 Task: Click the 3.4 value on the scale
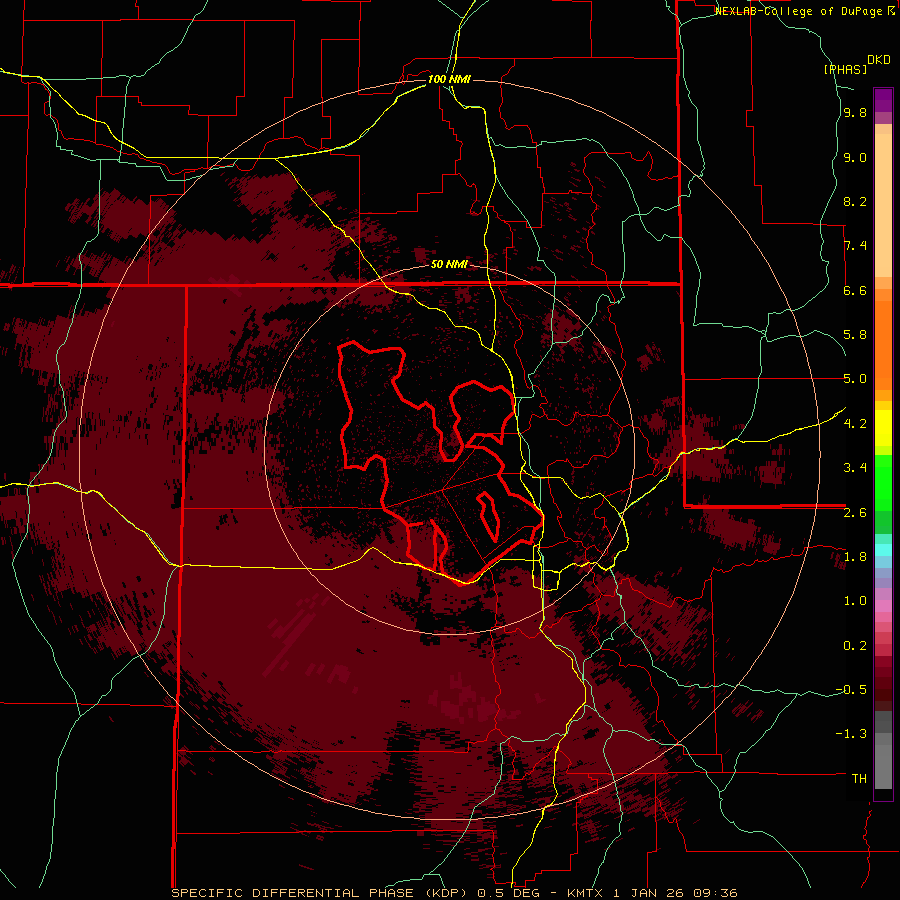tap(855, 468)
